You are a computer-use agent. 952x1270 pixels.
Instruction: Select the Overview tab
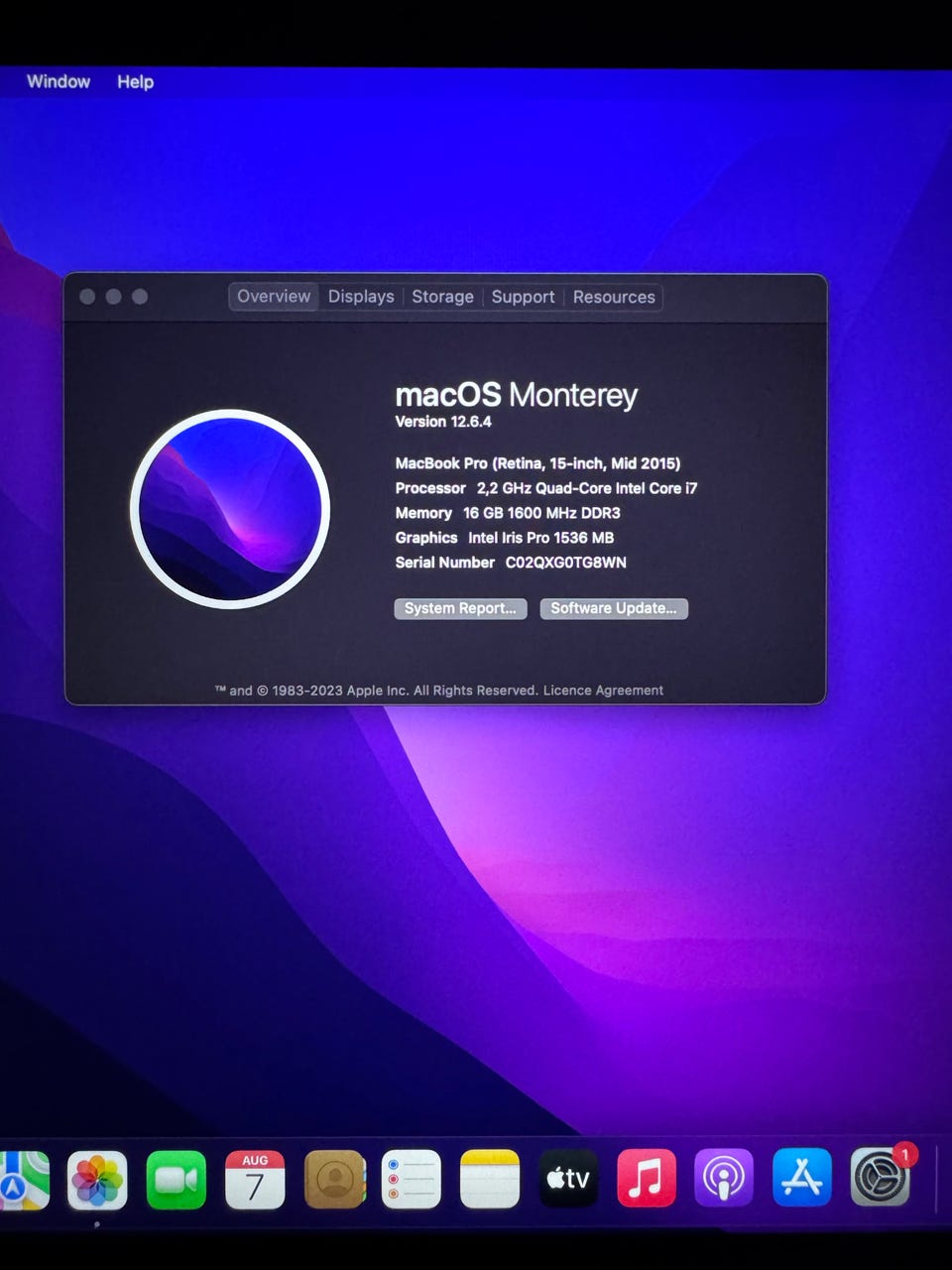point(274,297)
